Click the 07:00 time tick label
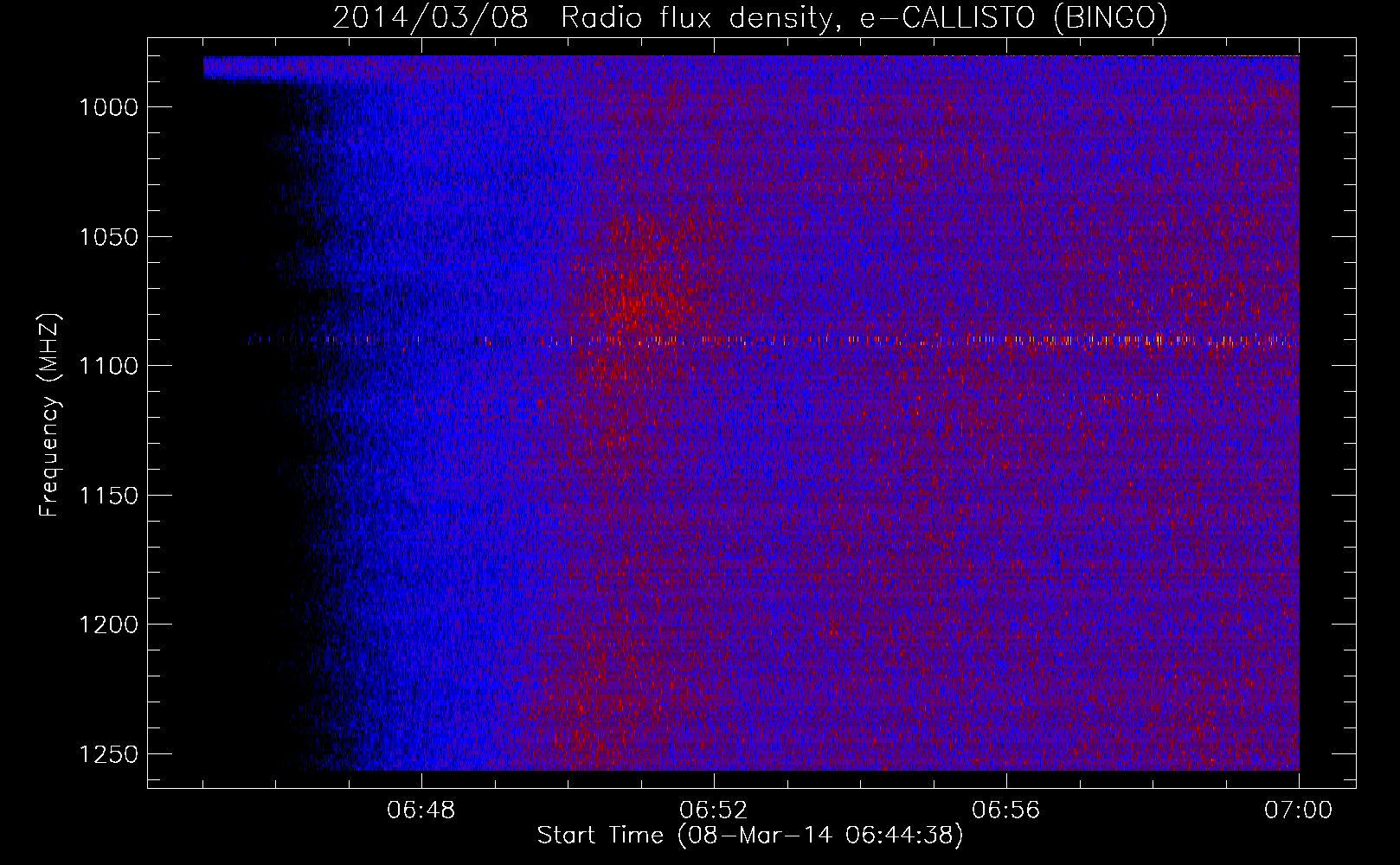The height and width of the screenshot is (865, 1400). tap(1299, 811)
